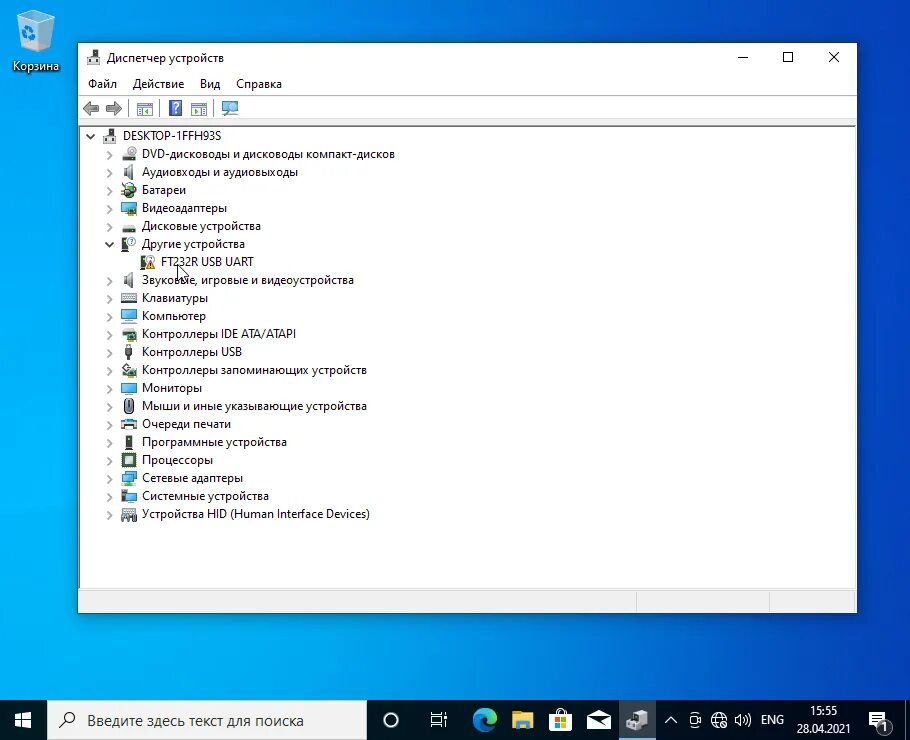
Task: Expand Системные устройства chevron
Action: (x=109, y=496)
